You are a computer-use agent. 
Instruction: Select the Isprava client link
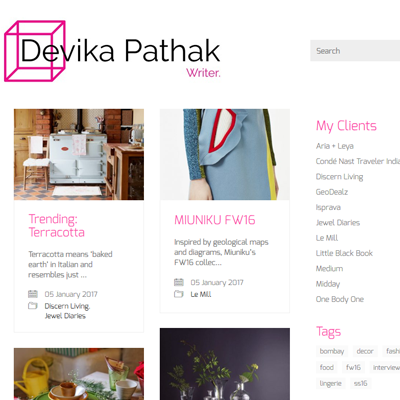click(328, 207)
